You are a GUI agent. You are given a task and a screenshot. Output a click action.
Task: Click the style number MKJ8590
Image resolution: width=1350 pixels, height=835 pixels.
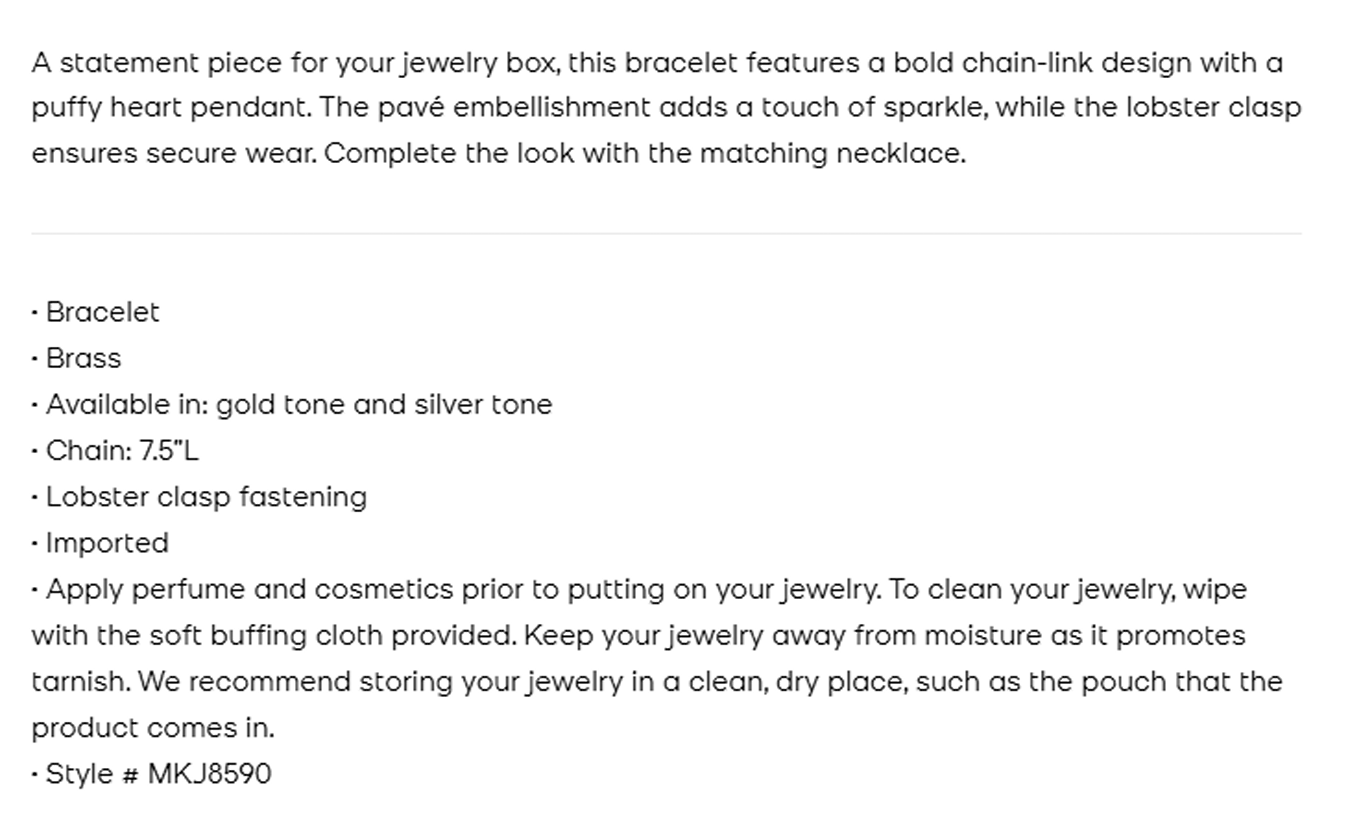coord(209,774)
